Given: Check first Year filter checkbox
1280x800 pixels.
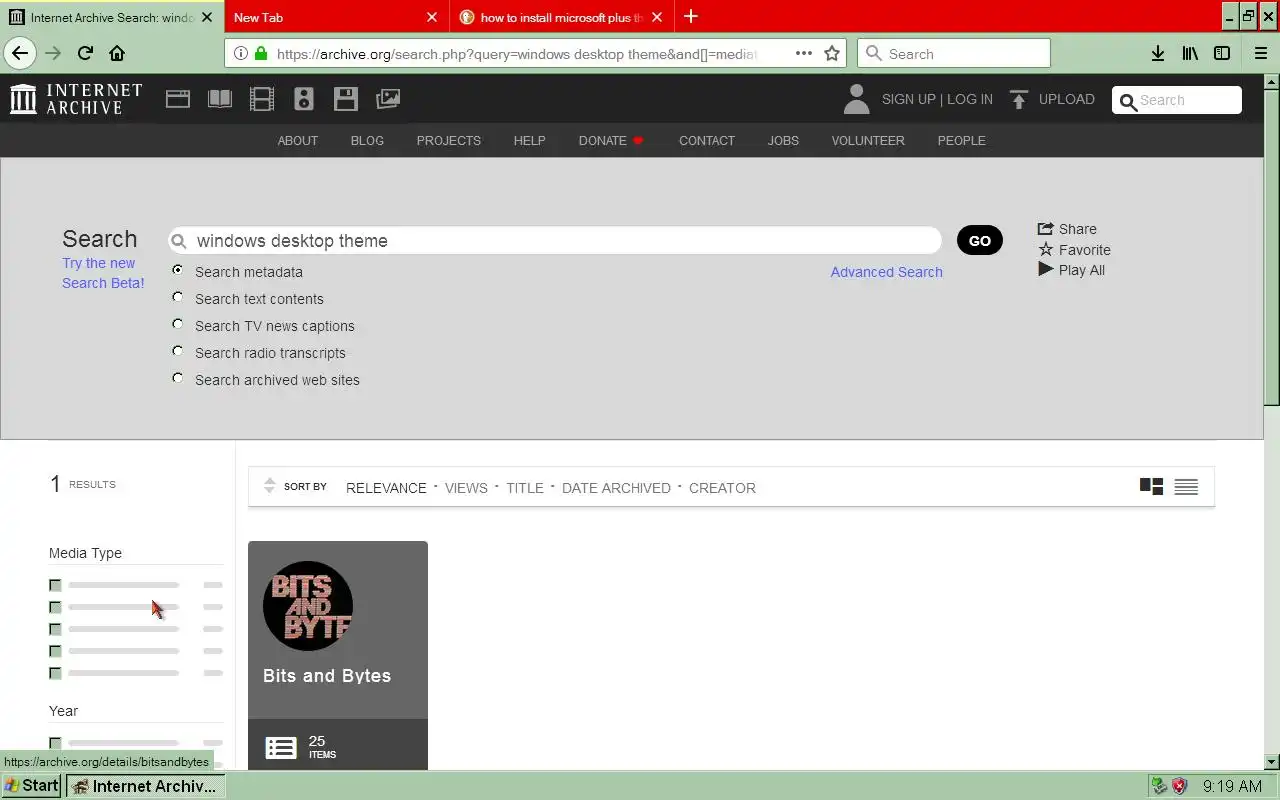Looking at the screenshot, I should pyautogui.click(x=55, y=743).
